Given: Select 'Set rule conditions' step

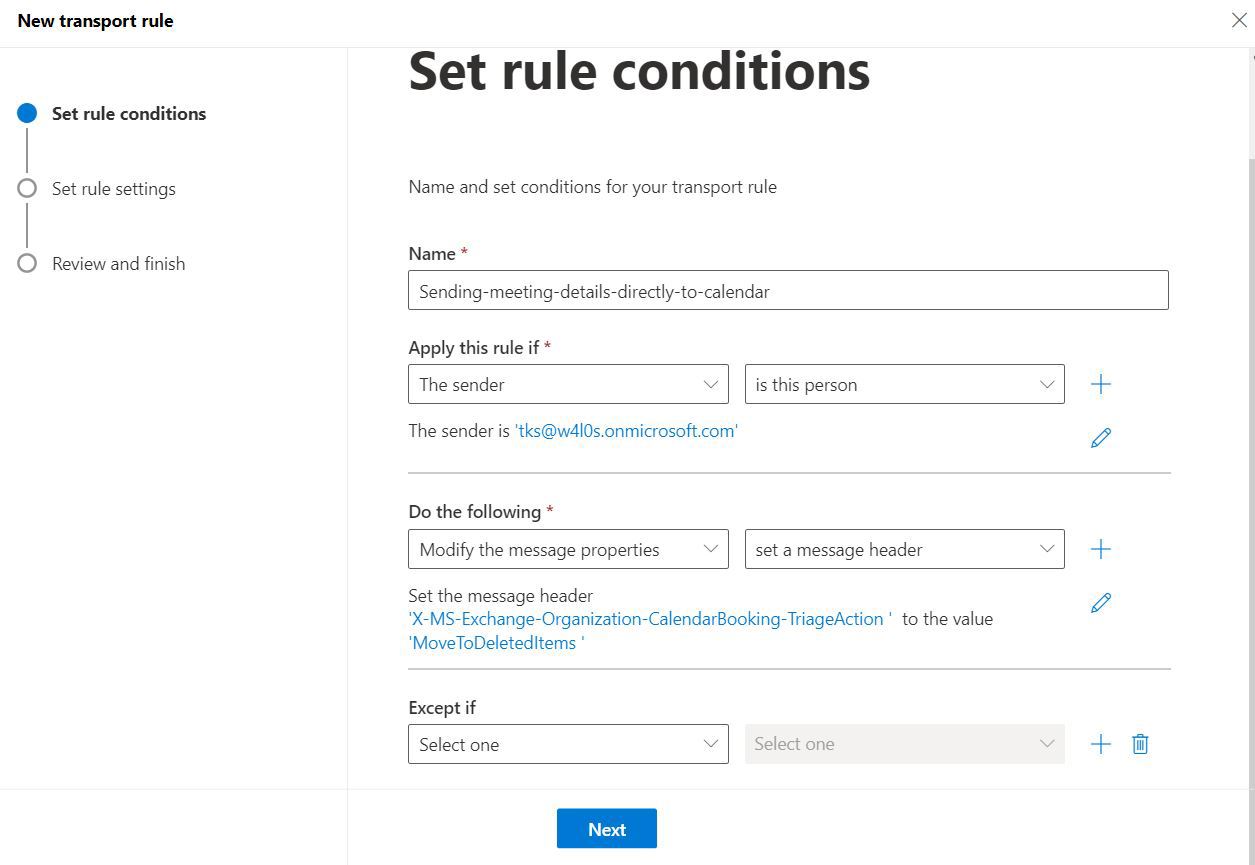Looking at the screenshot, I should coord(128,114).
